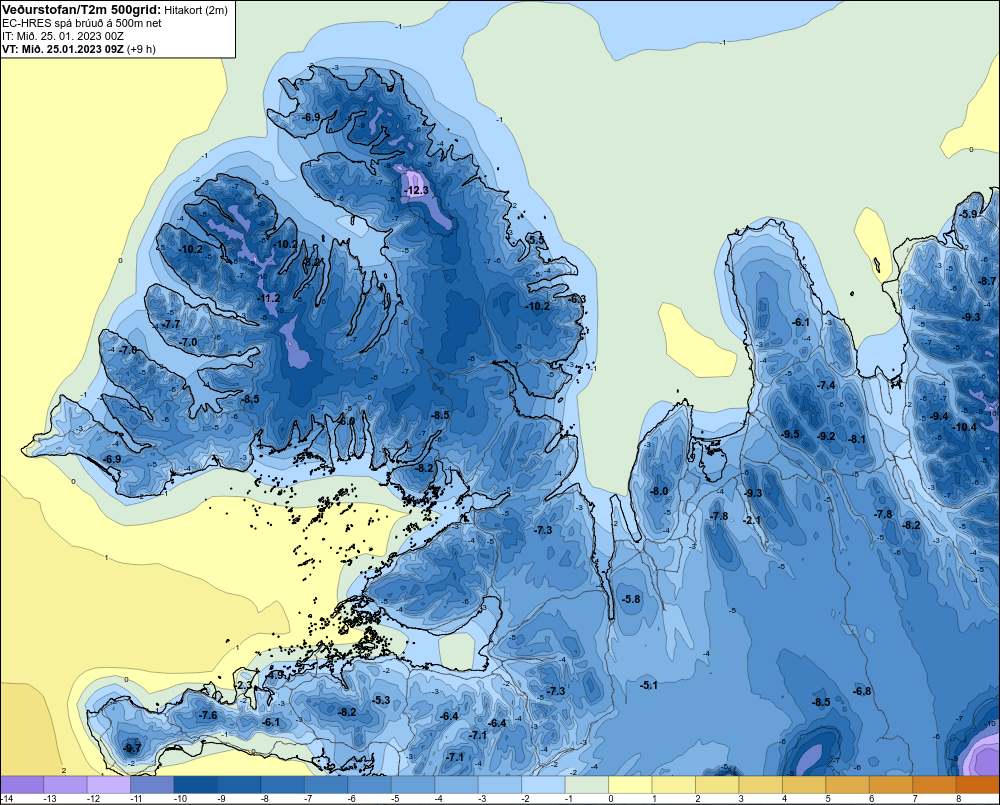Click the -11.2 temperature label

coord(268,298)
